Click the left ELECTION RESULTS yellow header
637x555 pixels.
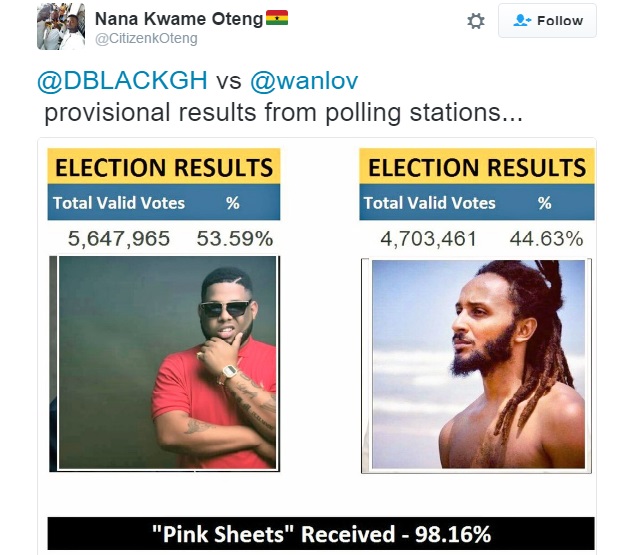coord(165,167)
